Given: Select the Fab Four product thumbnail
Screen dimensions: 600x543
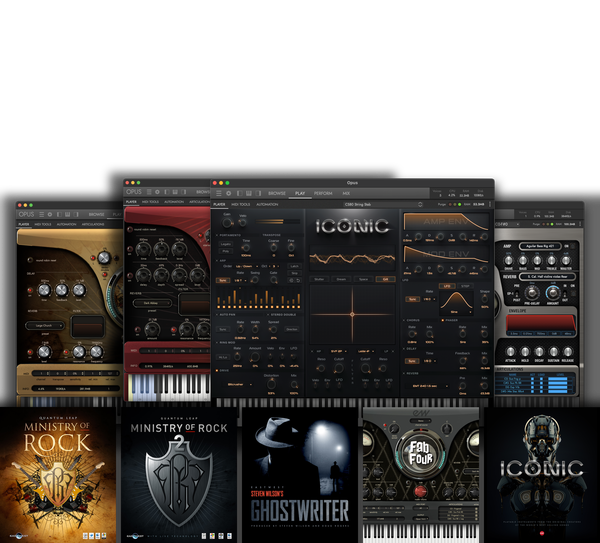Looking at the screenshot, I should coord(421,475).
